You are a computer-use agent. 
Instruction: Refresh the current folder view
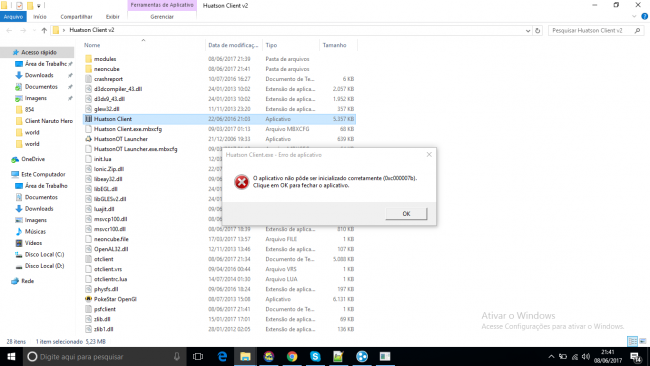click(538, 30)
